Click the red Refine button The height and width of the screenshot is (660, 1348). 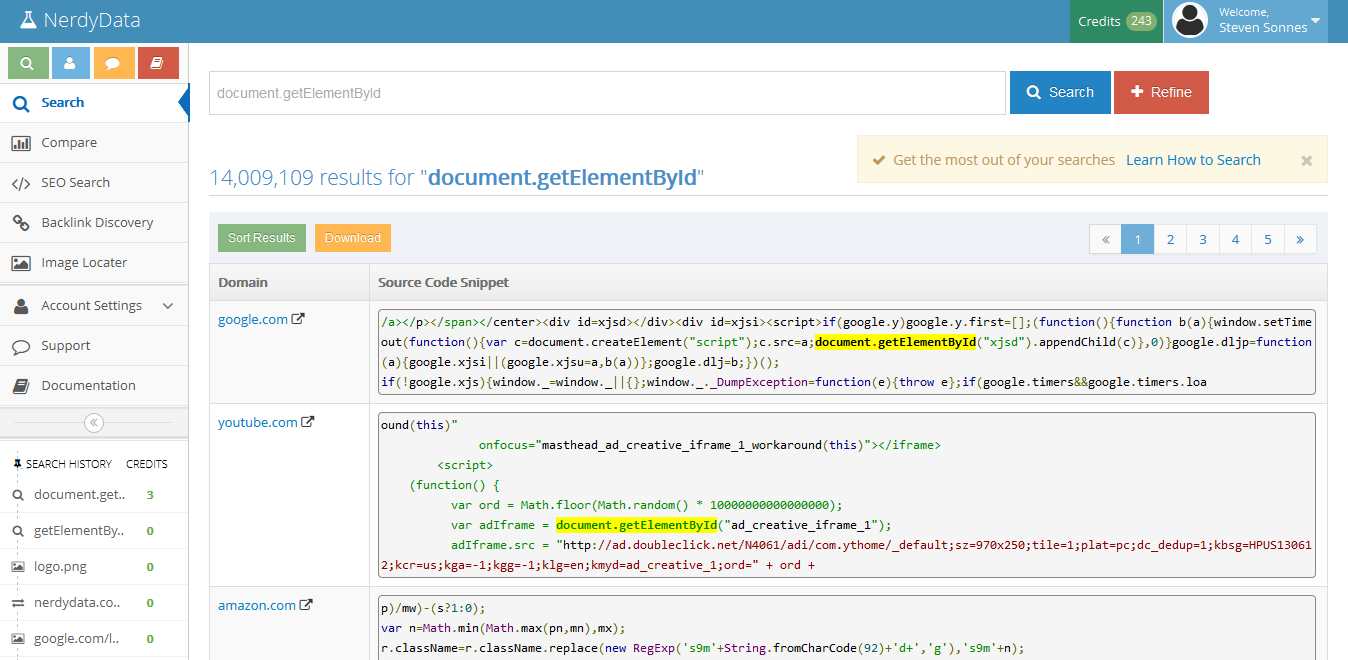click(x=1161, y=92)
